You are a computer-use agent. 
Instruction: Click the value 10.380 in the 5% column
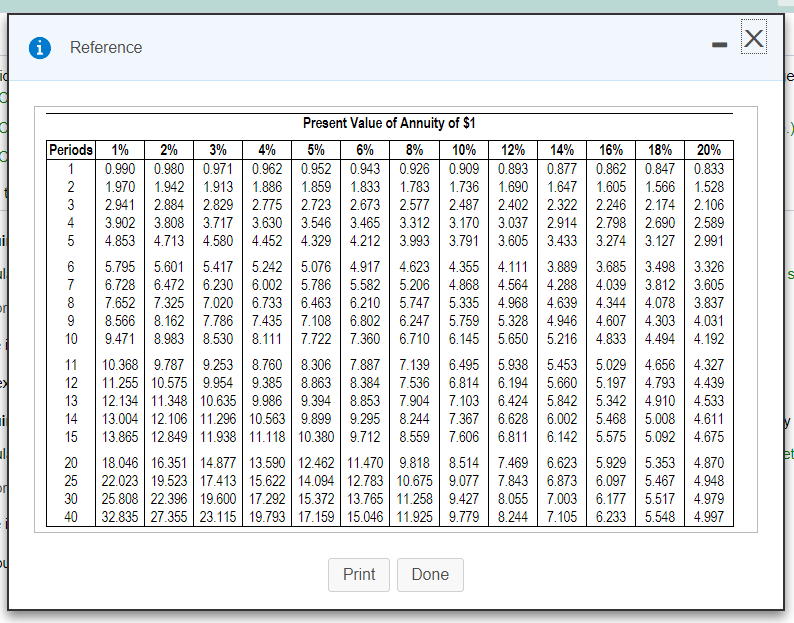coord(316,437)
